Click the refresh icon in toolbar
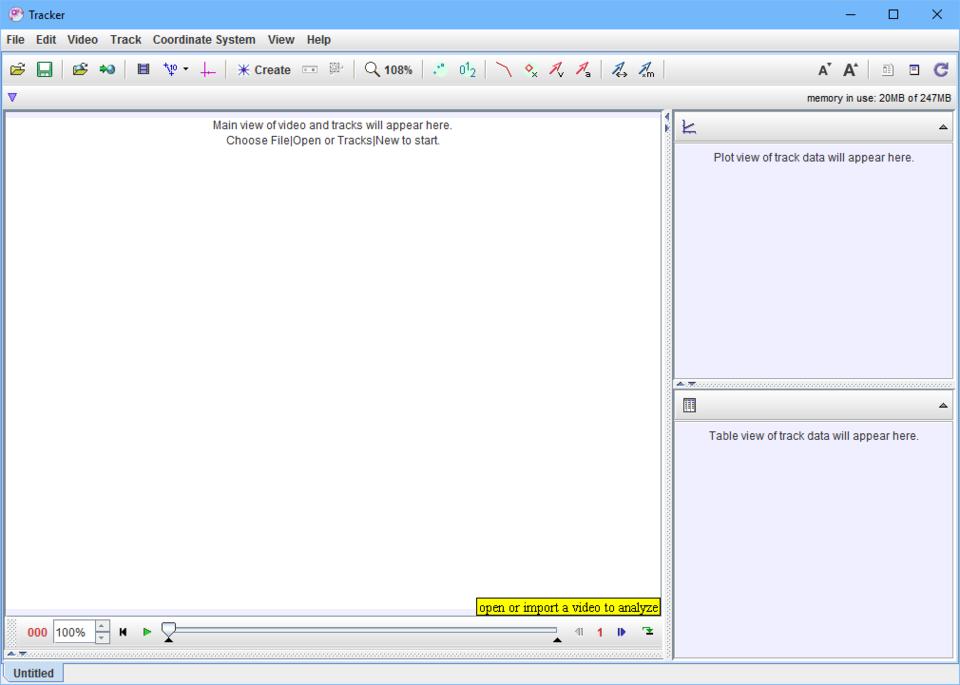This screenshot has width=960, height=685. tap(940, 70)
